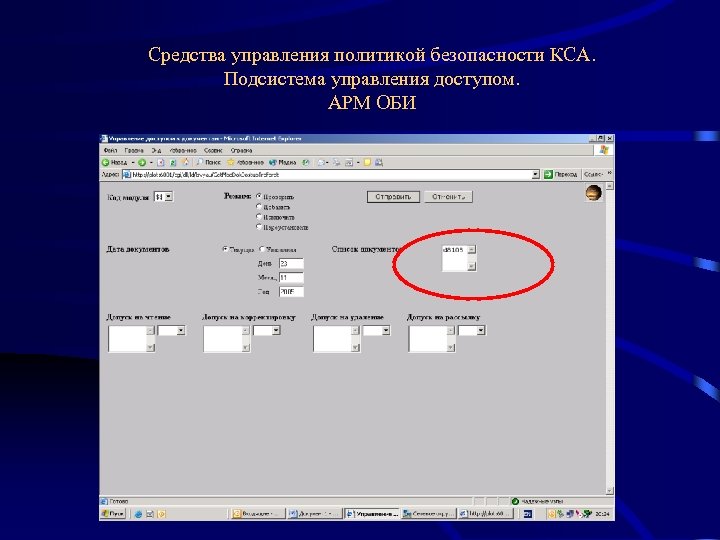Open the Search (Поиск) toolbar icon
Image resolution: width=720 pixels, height=540 pixels.
(x=200, y=162)
